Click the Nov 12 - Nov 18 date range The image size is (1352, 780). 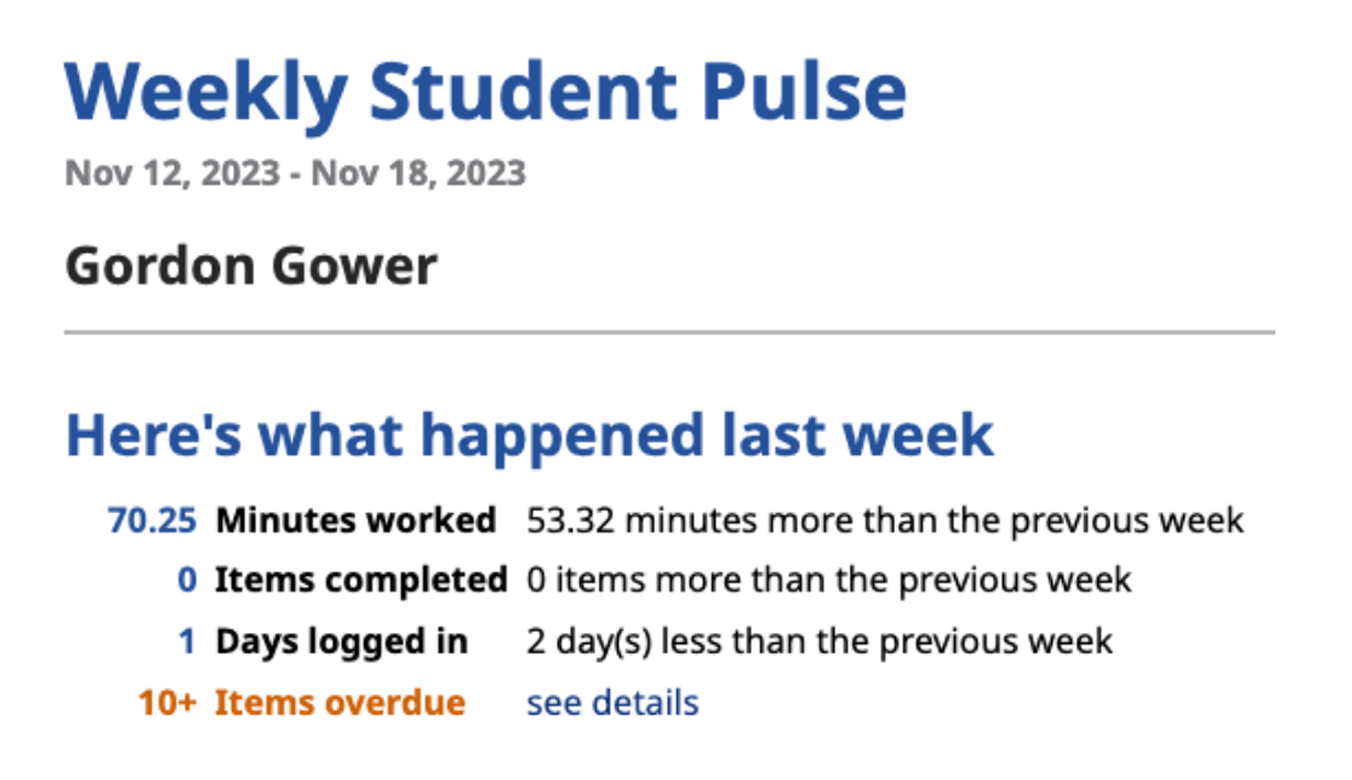295,173
